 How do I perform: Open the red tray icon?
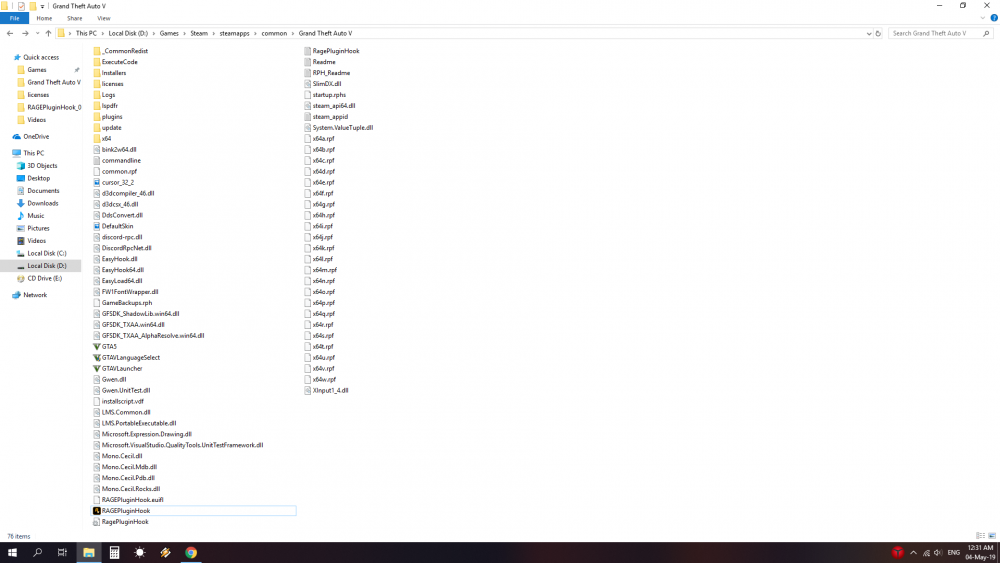click(897, 553)
